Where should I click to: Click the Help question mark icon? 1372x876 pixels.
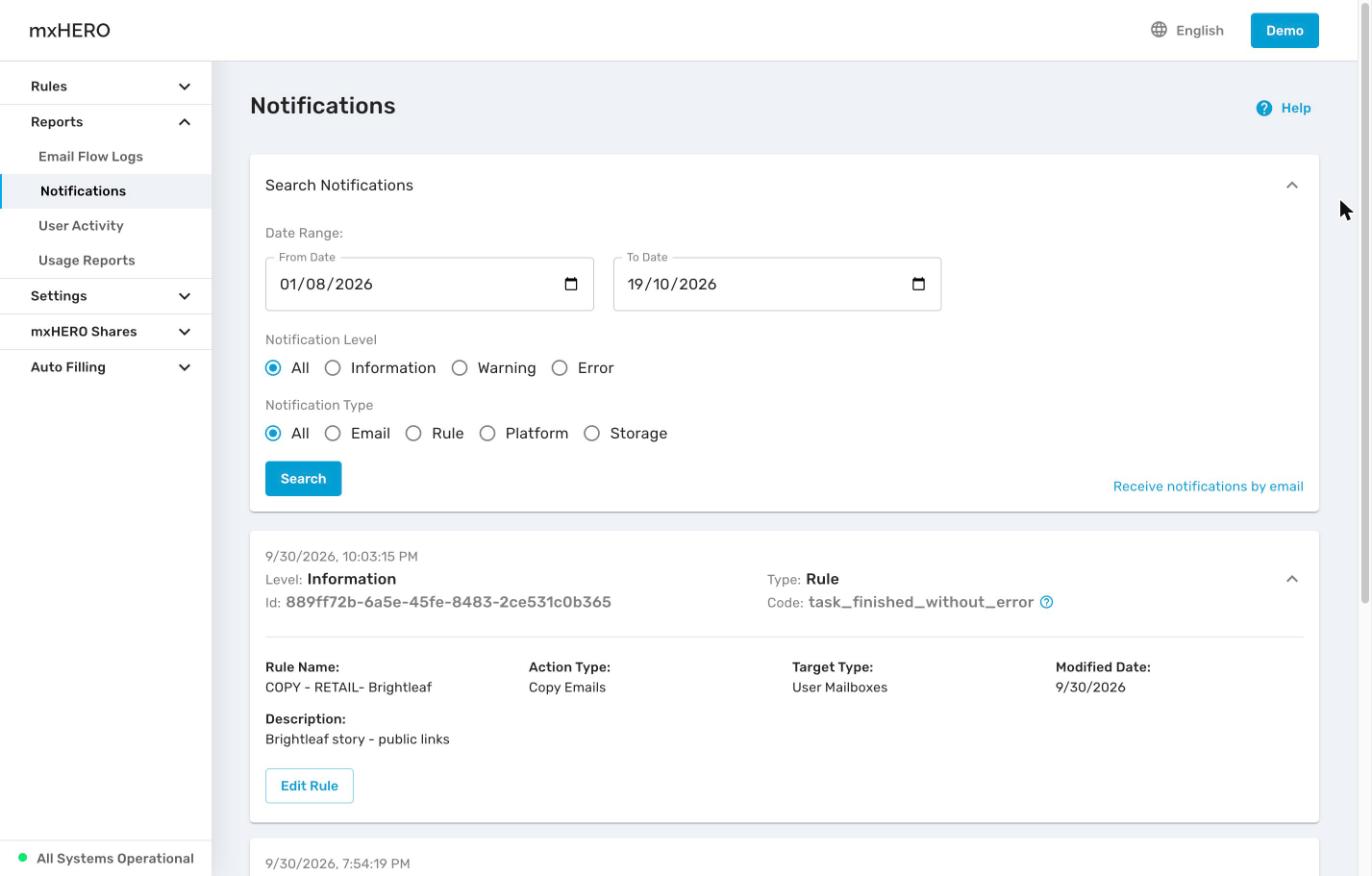1264,108
